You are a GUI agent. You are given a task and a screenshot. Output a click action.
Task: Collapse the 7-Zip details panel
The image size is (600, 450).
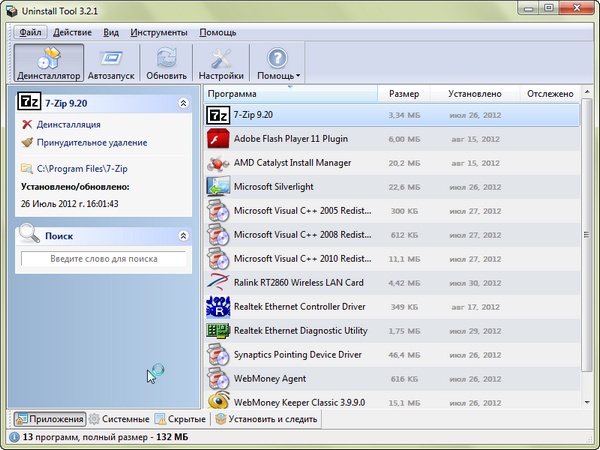click(182, 103)
